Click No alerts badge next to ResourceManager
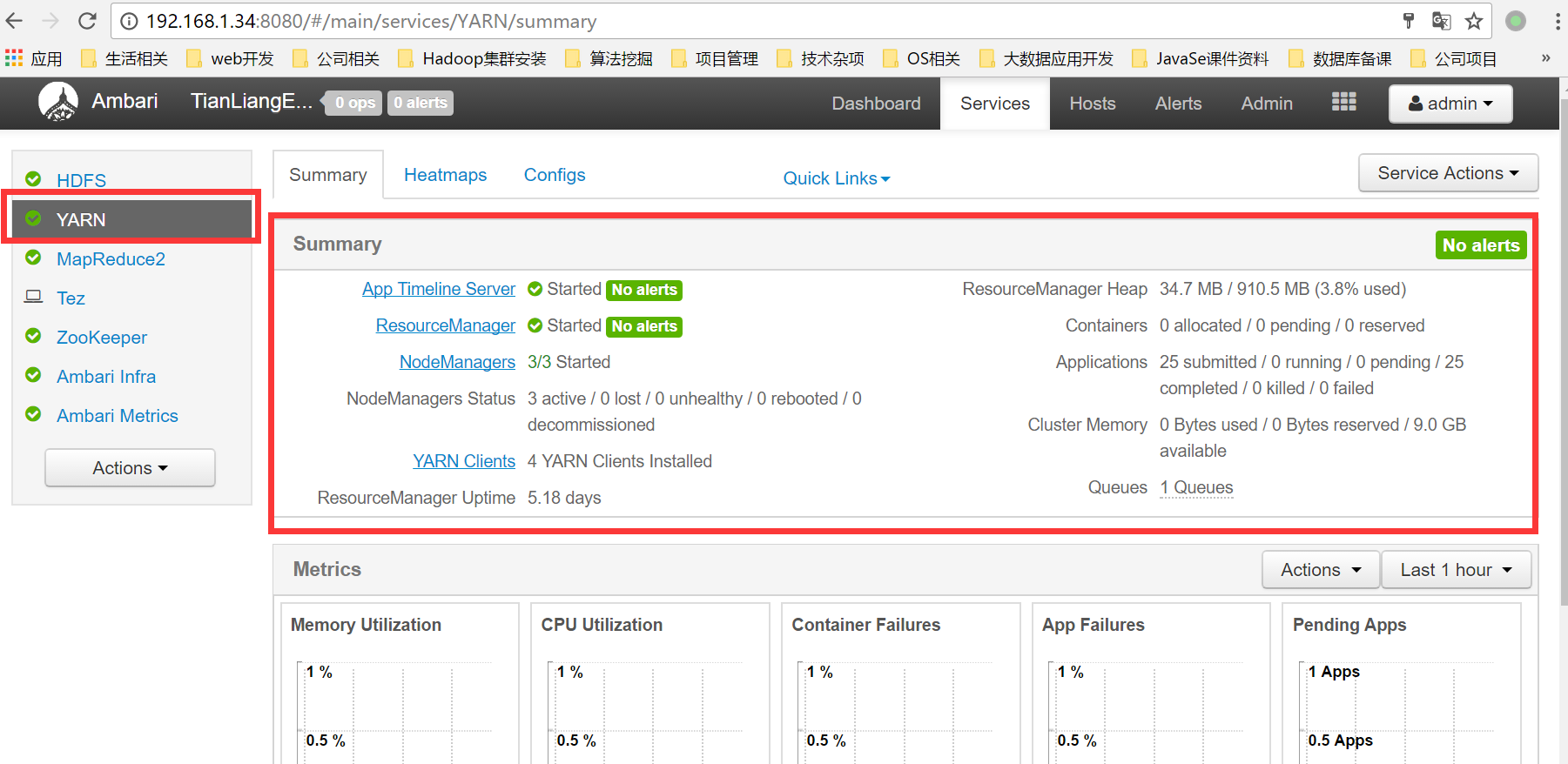Viewport: 1568px width, 764px height. [644, 326]
